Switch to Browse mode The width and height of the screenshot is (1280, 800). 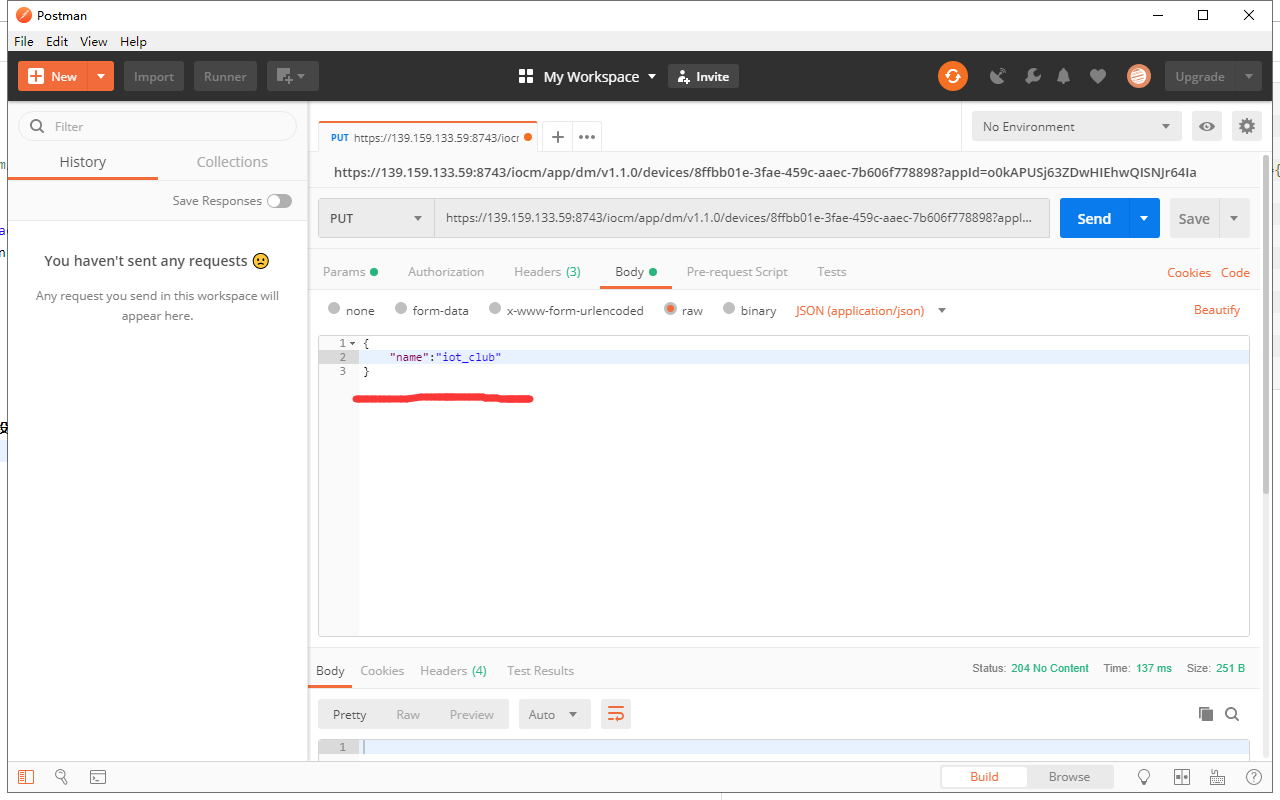(1070, 777)
